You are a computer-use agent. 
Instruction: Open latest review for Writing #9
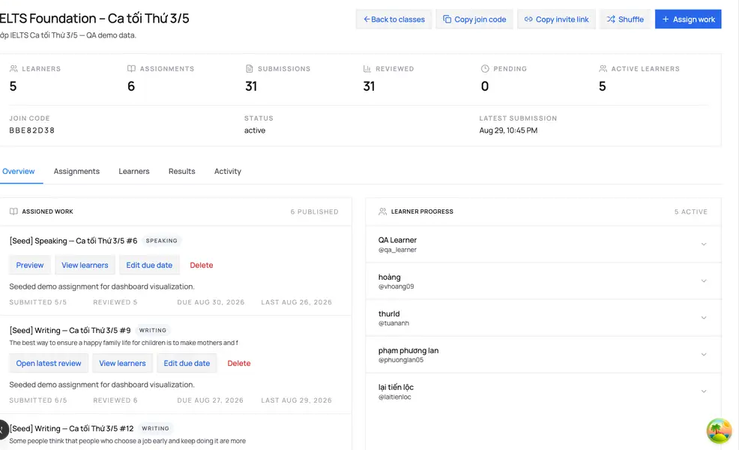(49, 363)
